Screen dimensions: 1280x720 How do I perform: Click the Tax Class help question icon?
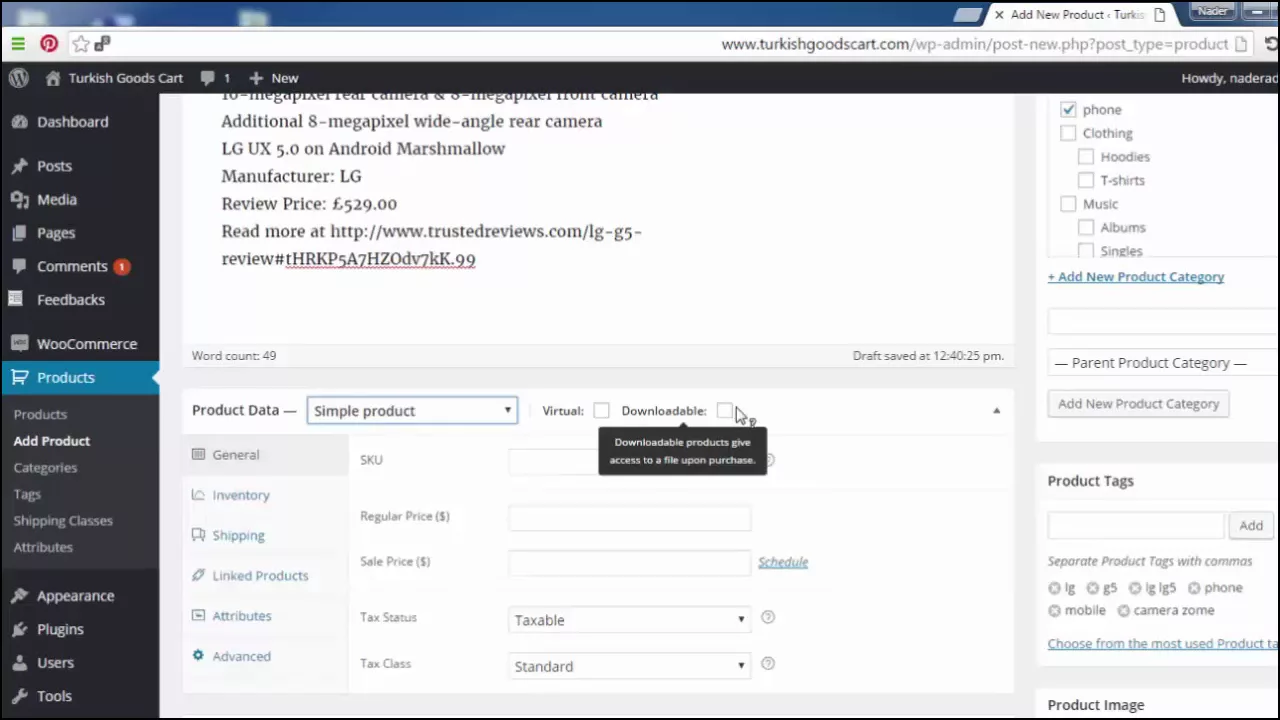(768, 664)
